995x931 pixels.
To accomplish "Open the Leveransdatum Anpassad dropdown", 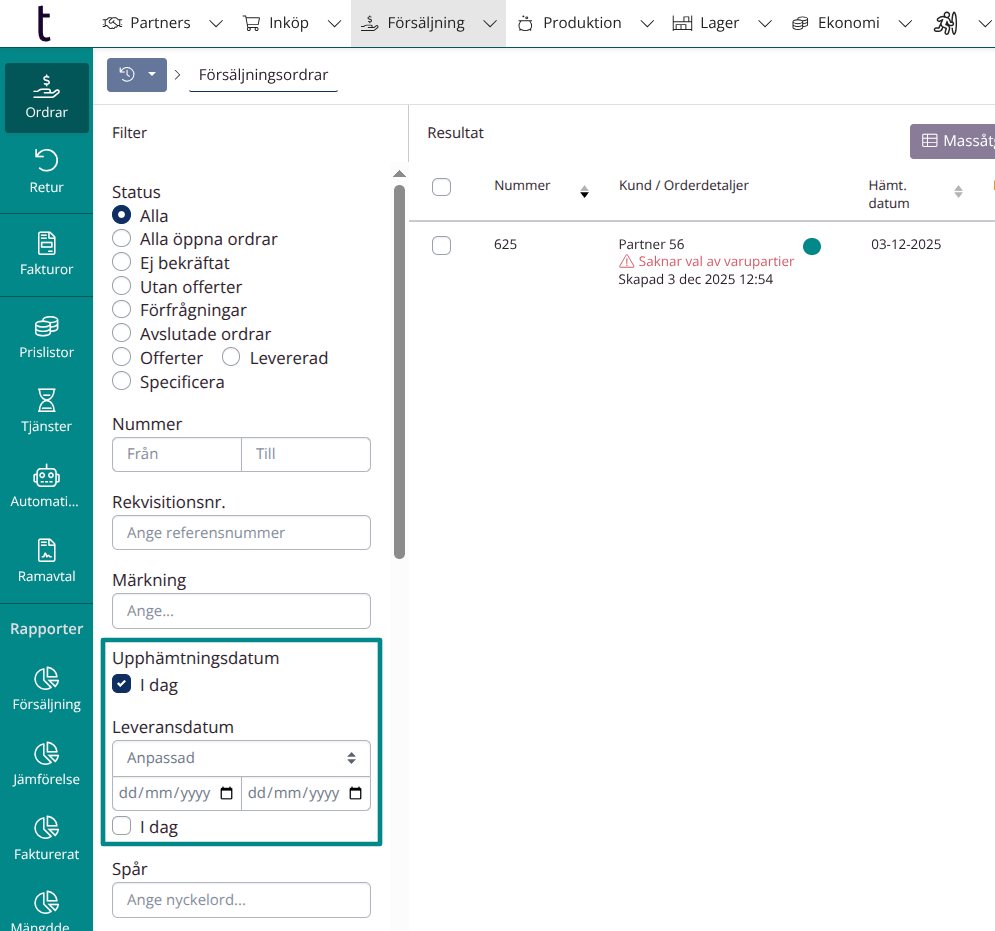I will tap(241, 758).
